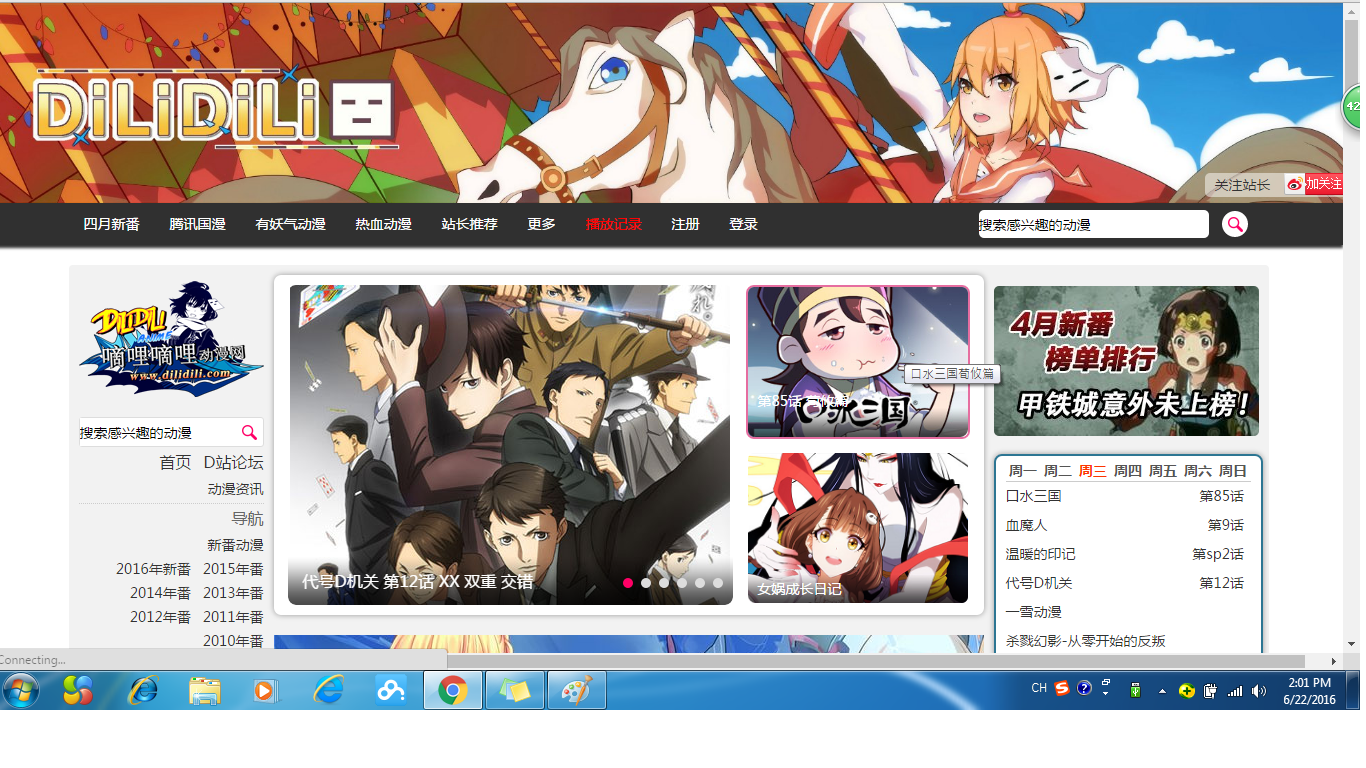
Task: Open 动漫资讯 link in sidebar
Action: pyautogui.click(x=235, y=489)
